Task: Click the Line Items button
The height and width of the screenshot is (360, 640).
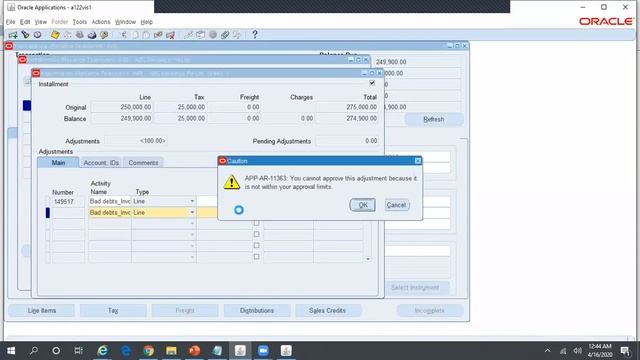Action: tap(42, 311)
